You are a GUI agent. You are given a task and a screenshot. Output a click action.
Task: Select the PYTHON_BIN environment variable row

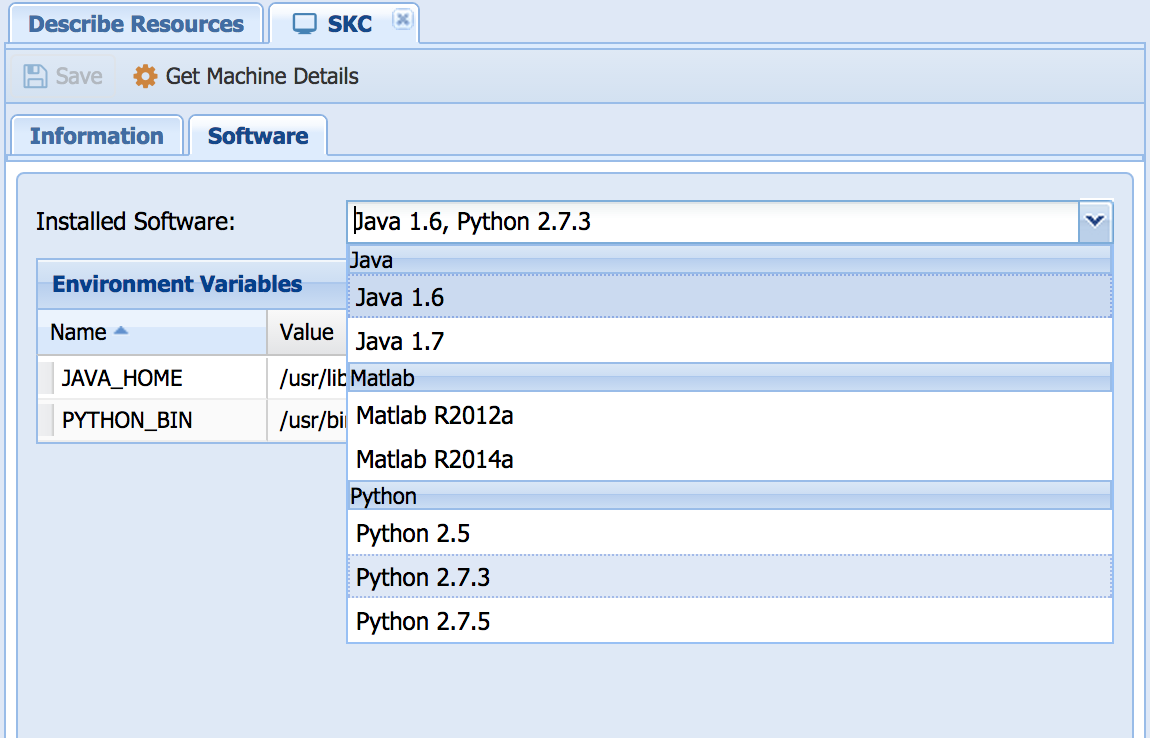coord(127,421)
